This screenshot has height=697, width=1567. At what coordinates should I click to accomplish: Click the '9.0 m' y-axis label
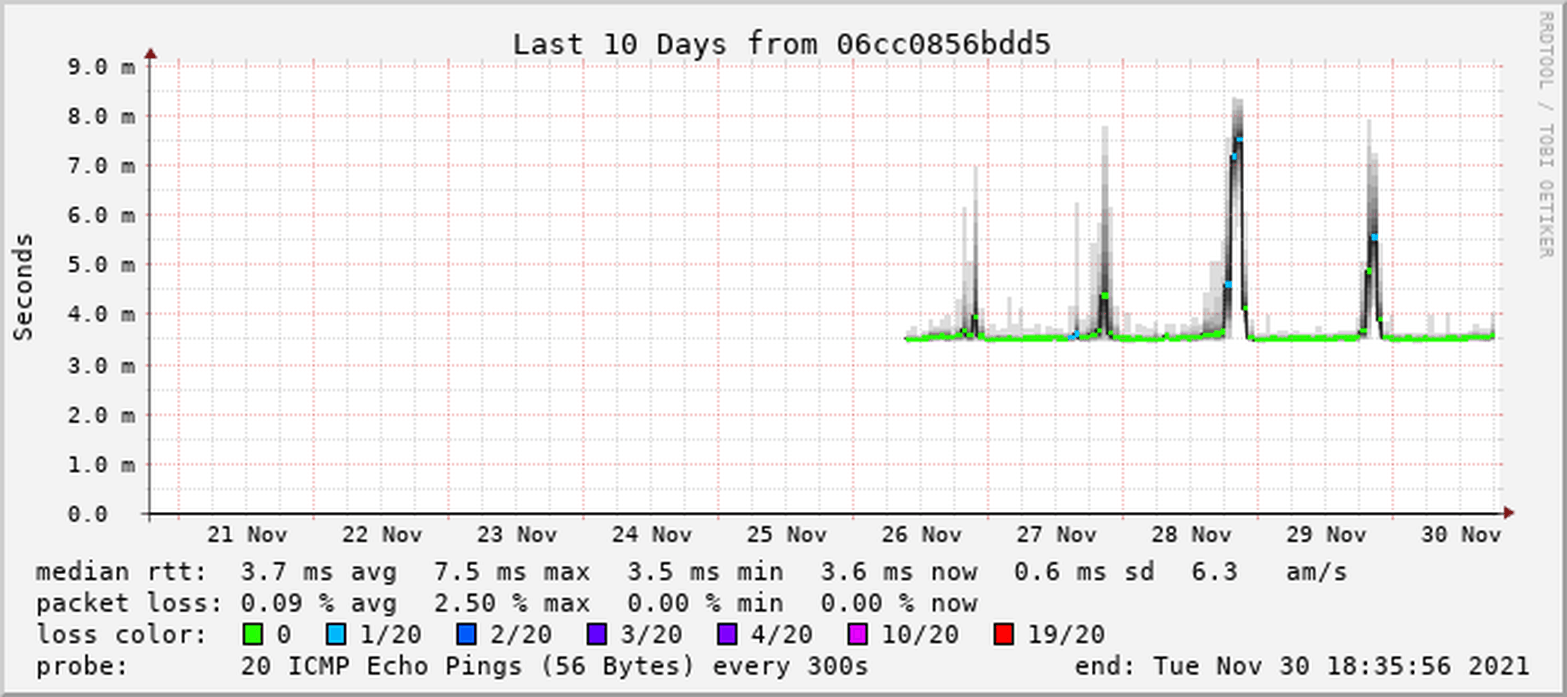[x=101, y=67]
